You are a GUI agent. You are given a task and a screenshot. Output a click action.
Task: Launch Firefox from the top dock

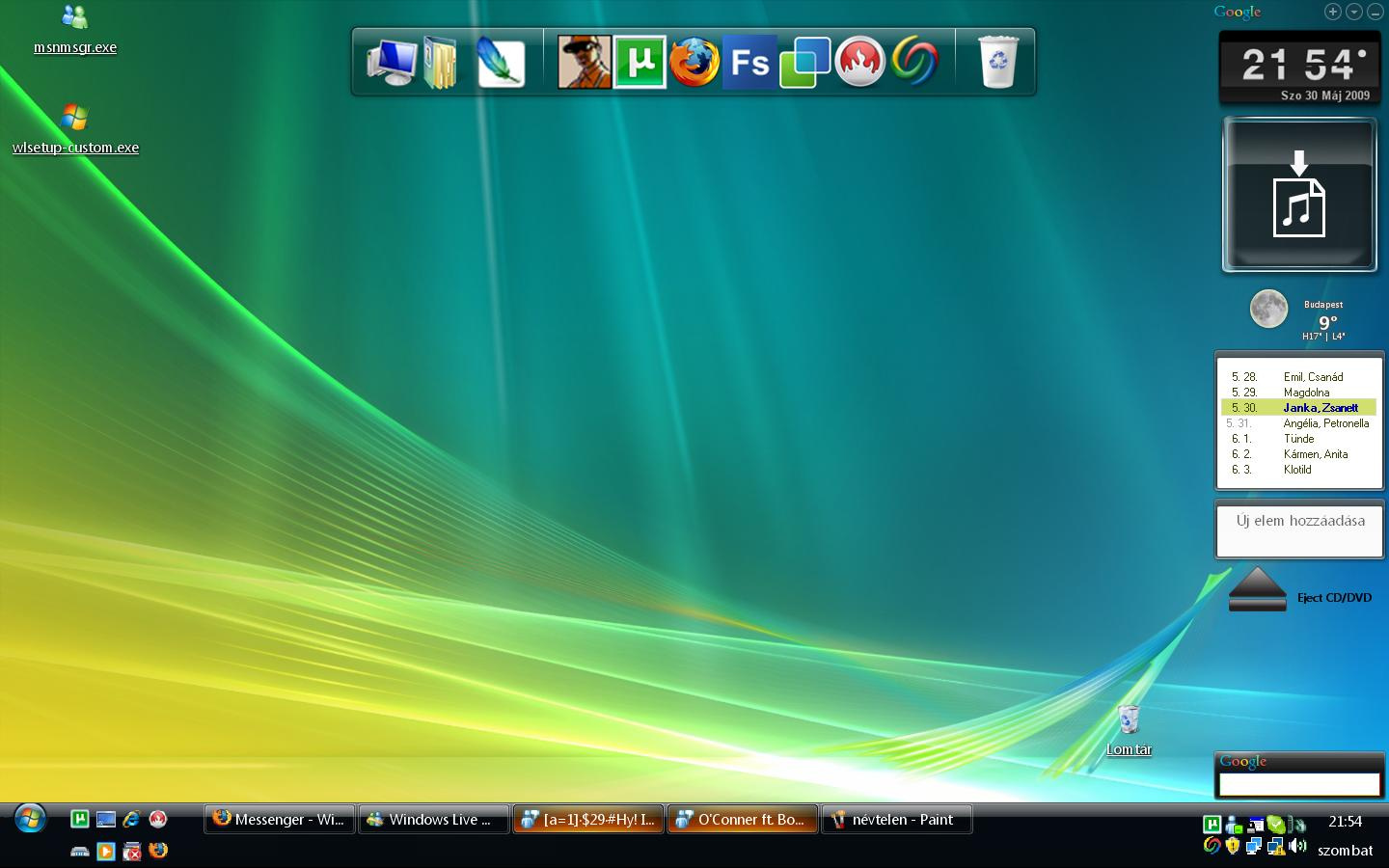coord(694,63)
